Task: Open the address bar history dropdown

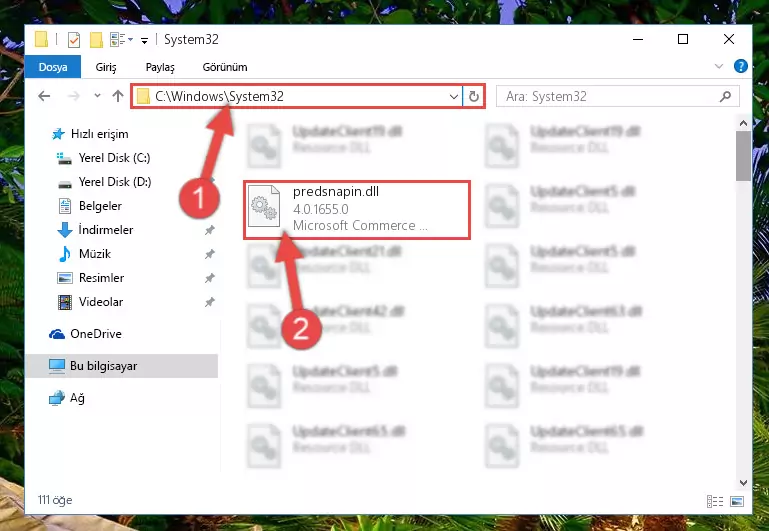Action: (x=454, y=97)
